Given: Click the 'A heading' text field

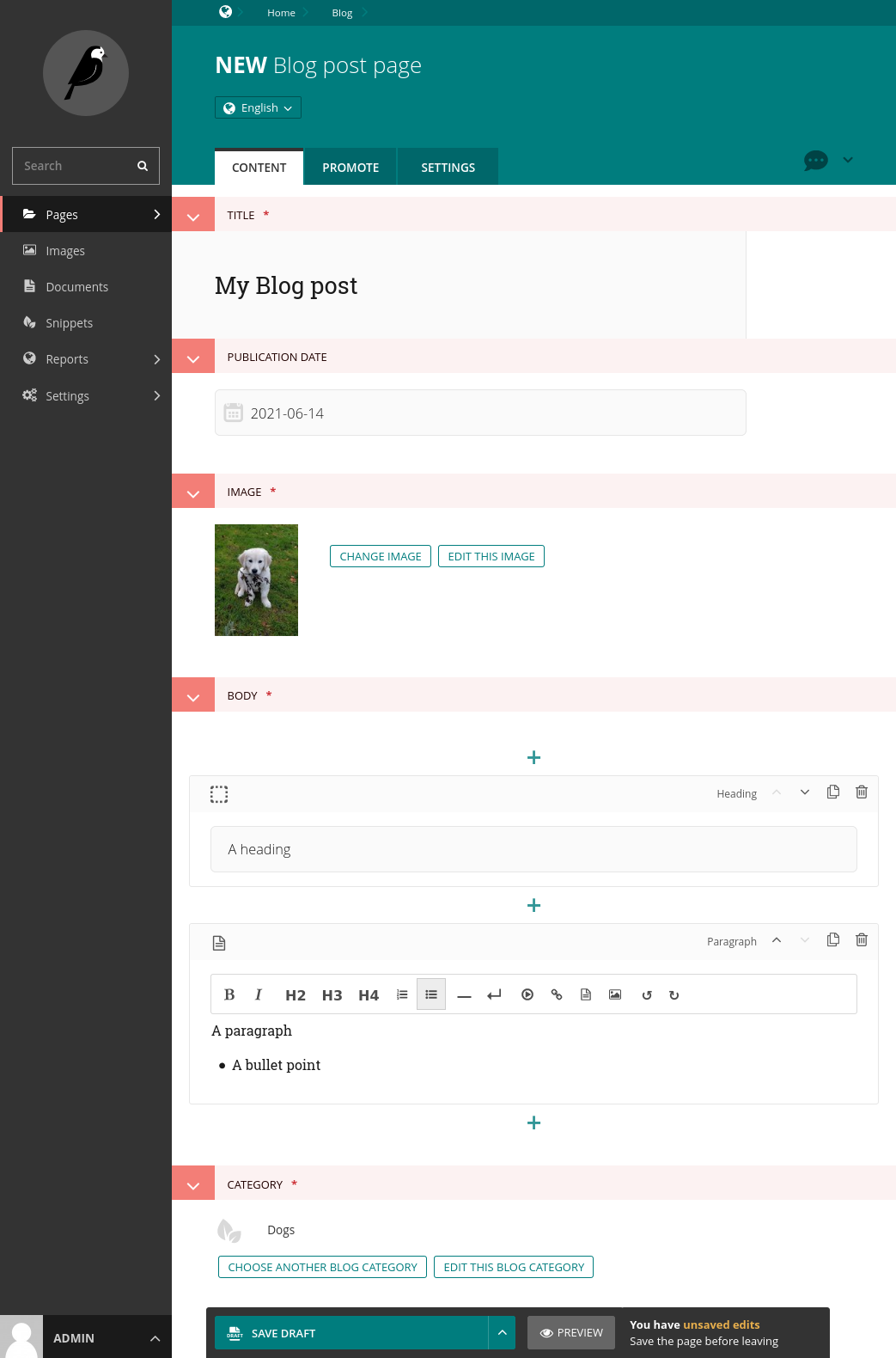Looking at the screenshot, I should click(533, 849).
